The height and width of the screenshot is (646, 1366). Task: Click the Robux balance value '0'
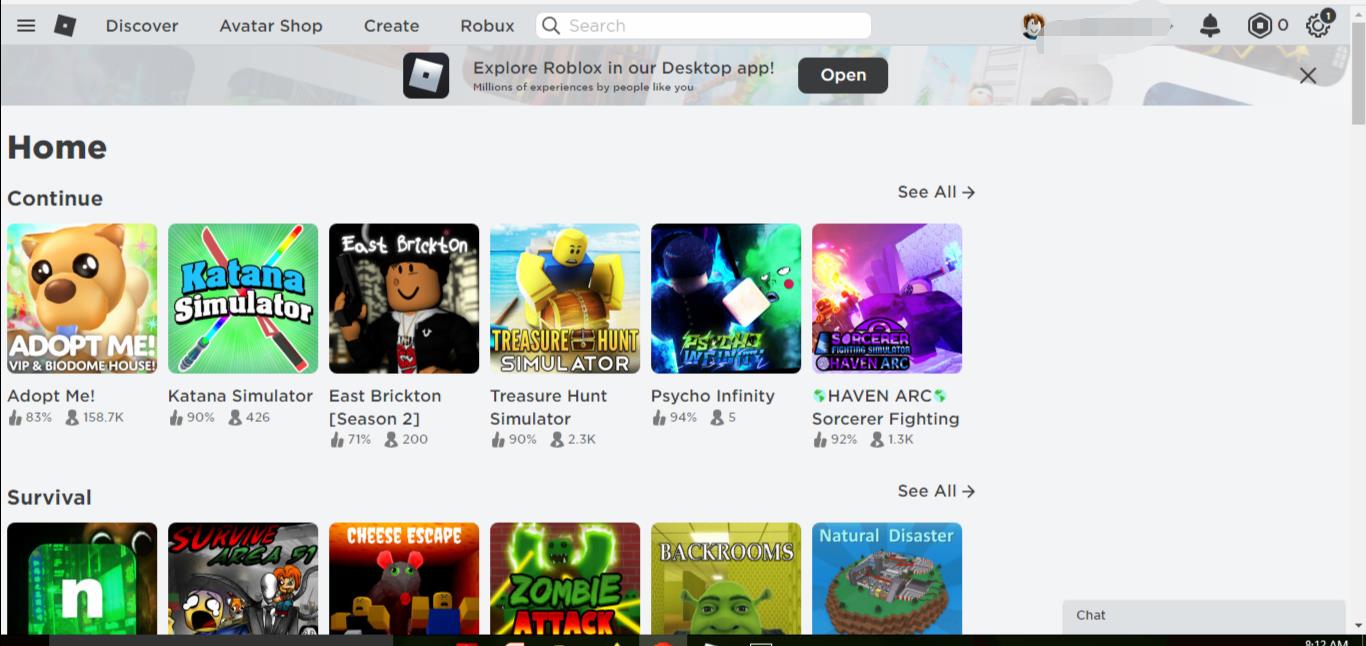point(1283,26)
